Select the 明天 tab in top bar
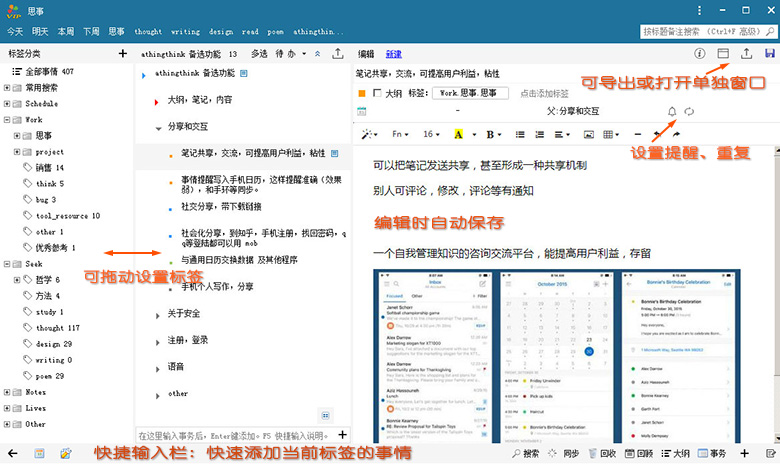 pos(41,31)
